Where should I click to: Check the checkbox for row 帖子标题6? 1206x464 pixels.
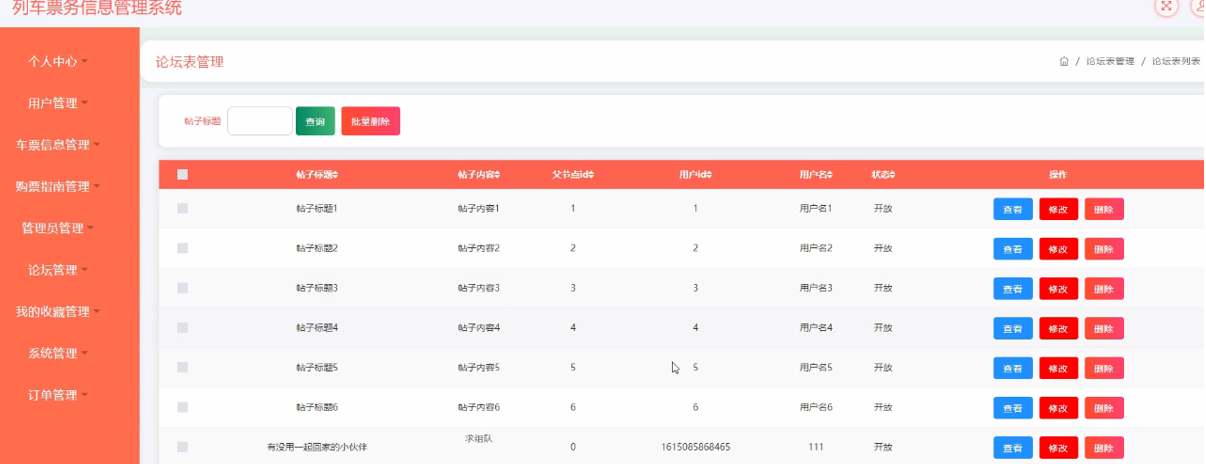pos(182,407)
